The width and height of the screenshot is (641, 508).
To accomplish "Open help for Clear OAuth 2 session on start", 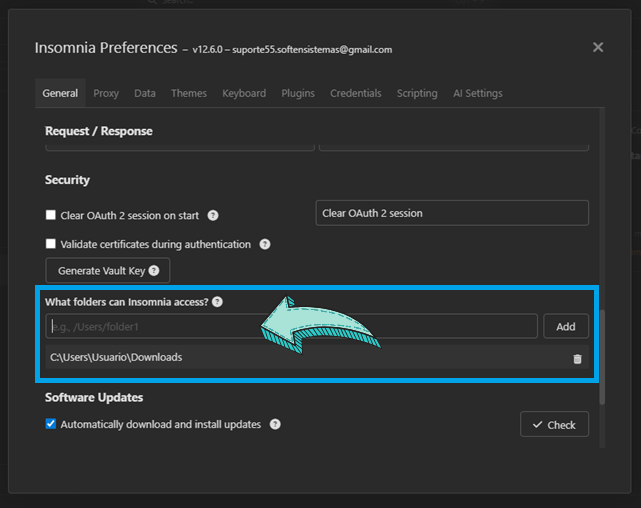I will [213, 215].
